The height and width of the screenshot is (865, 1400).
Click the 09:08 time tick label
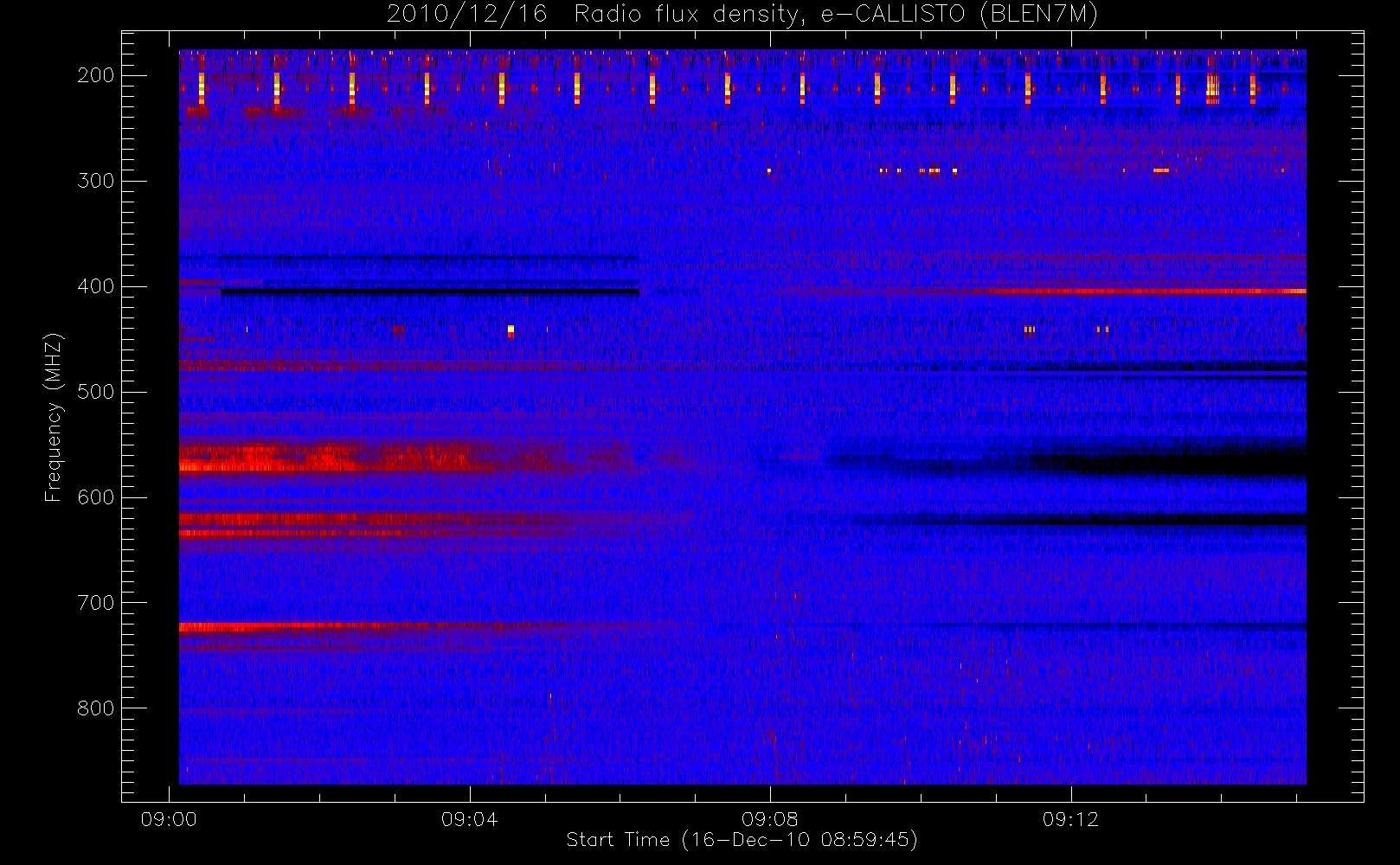coord(769,819)
